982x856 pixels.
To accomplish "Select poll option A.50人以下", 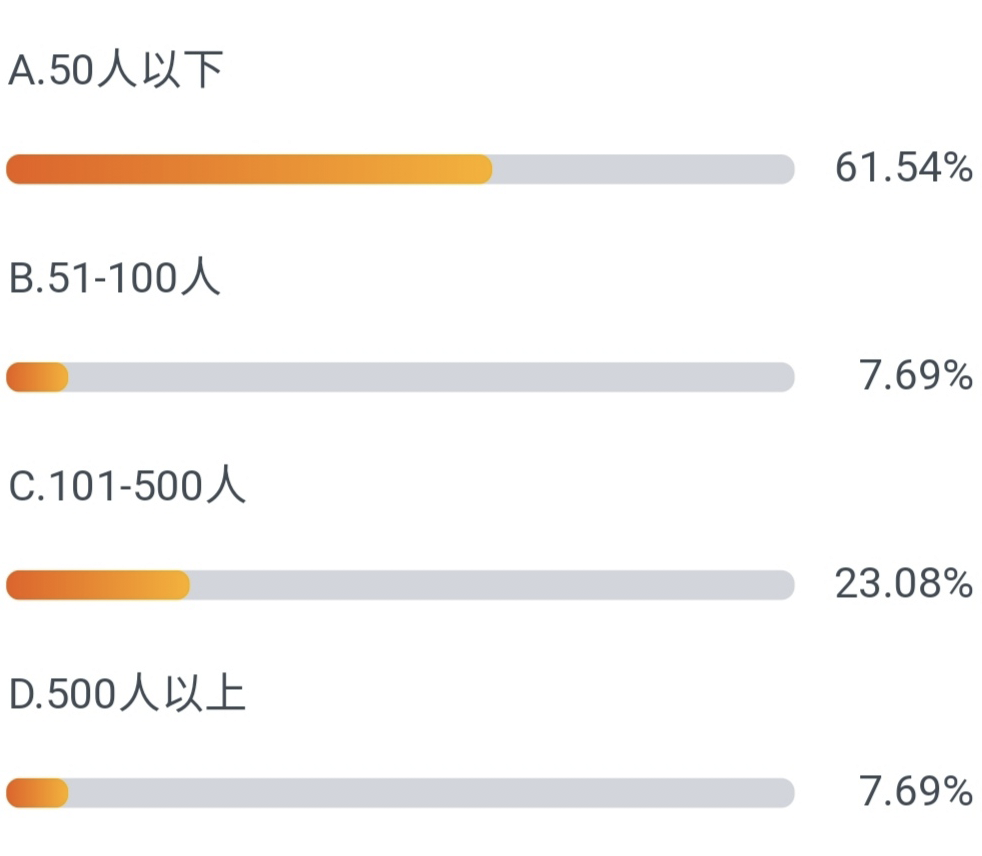I will click(x=116, y=70).
